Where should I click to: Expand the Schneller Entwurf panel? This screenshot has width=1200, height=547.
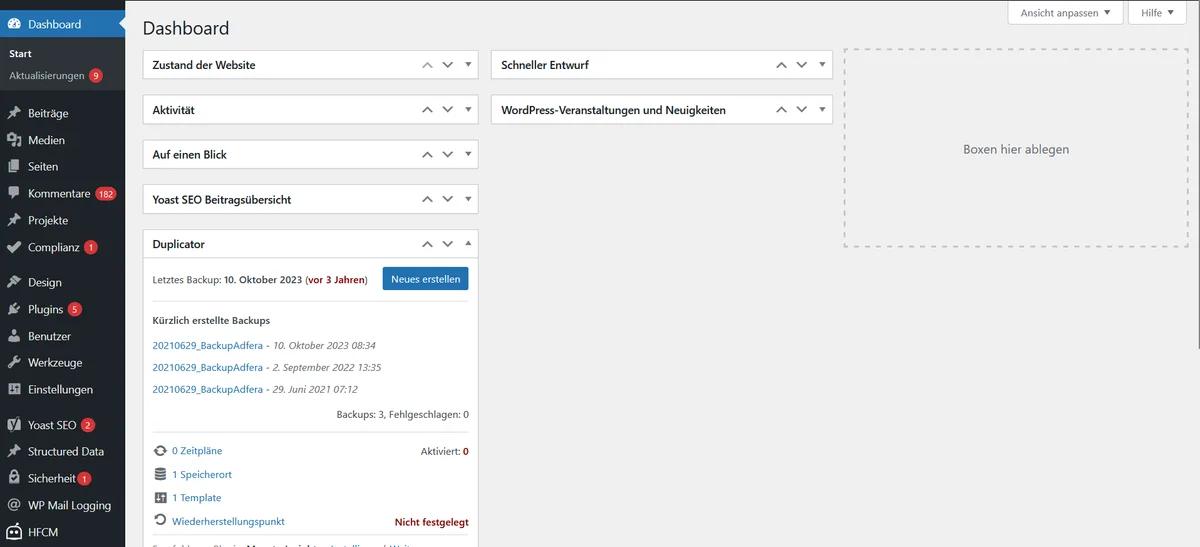pos(823,65)
